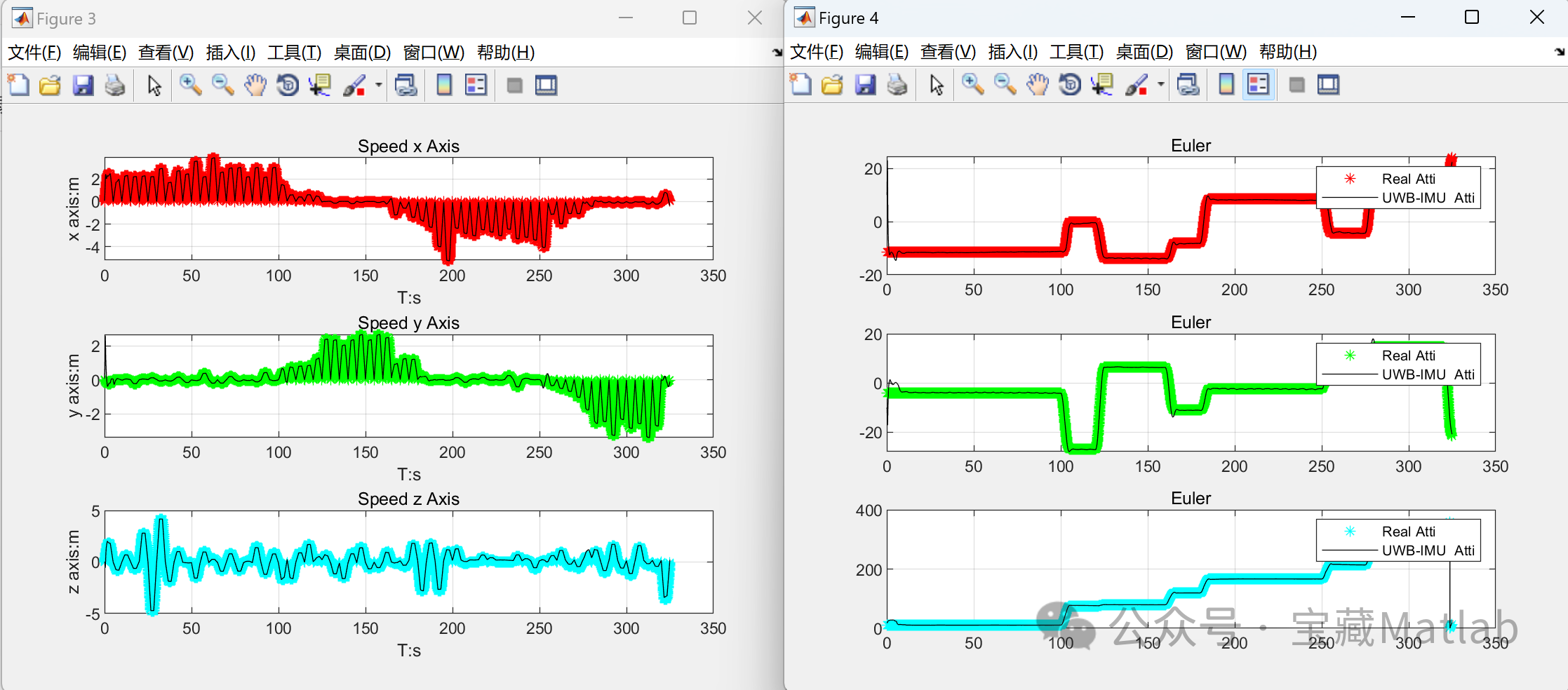Select the Pan tool in Figure 3
This screenshot has width=1568, height=690.
pos(255,85)
